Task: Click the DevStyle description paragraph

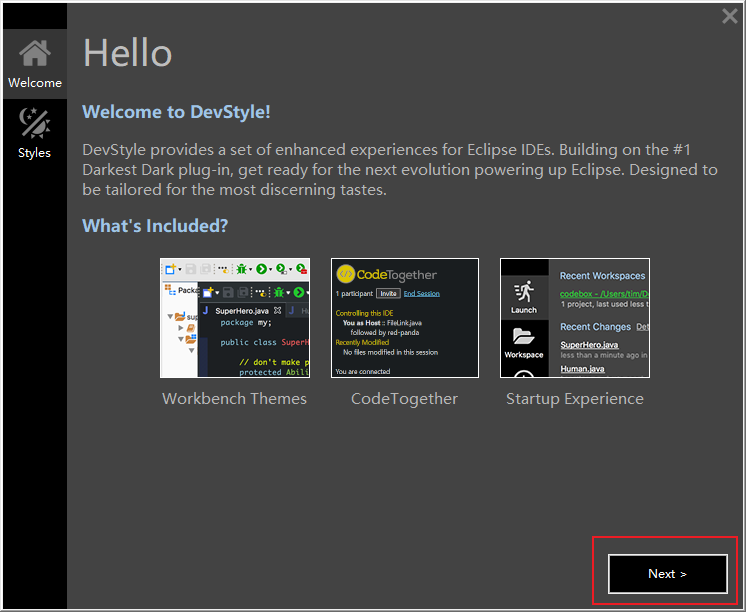Action: 400,170
